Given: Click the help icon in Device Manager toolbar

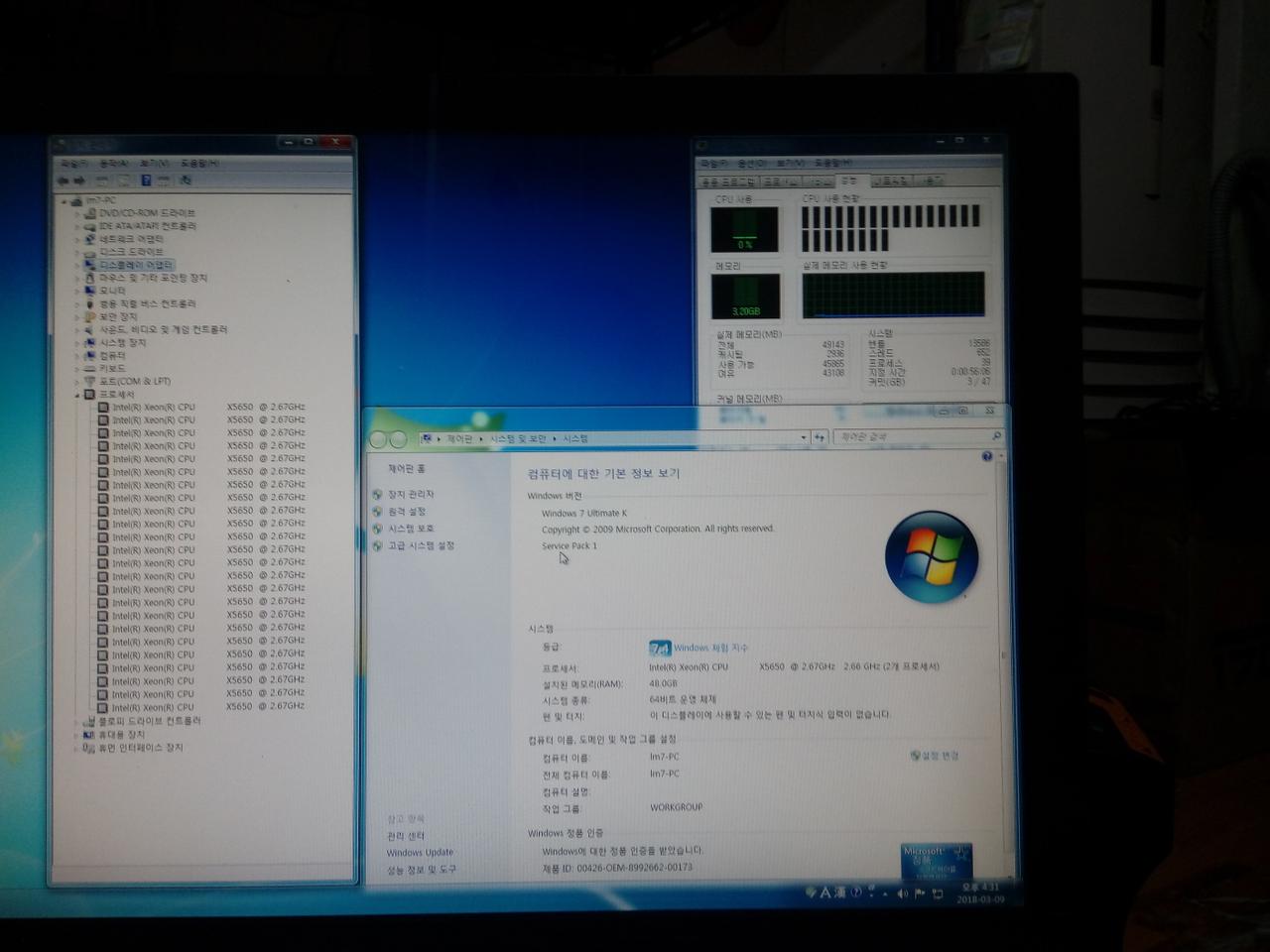Looking at the screenshot, I should click(145, 181).
